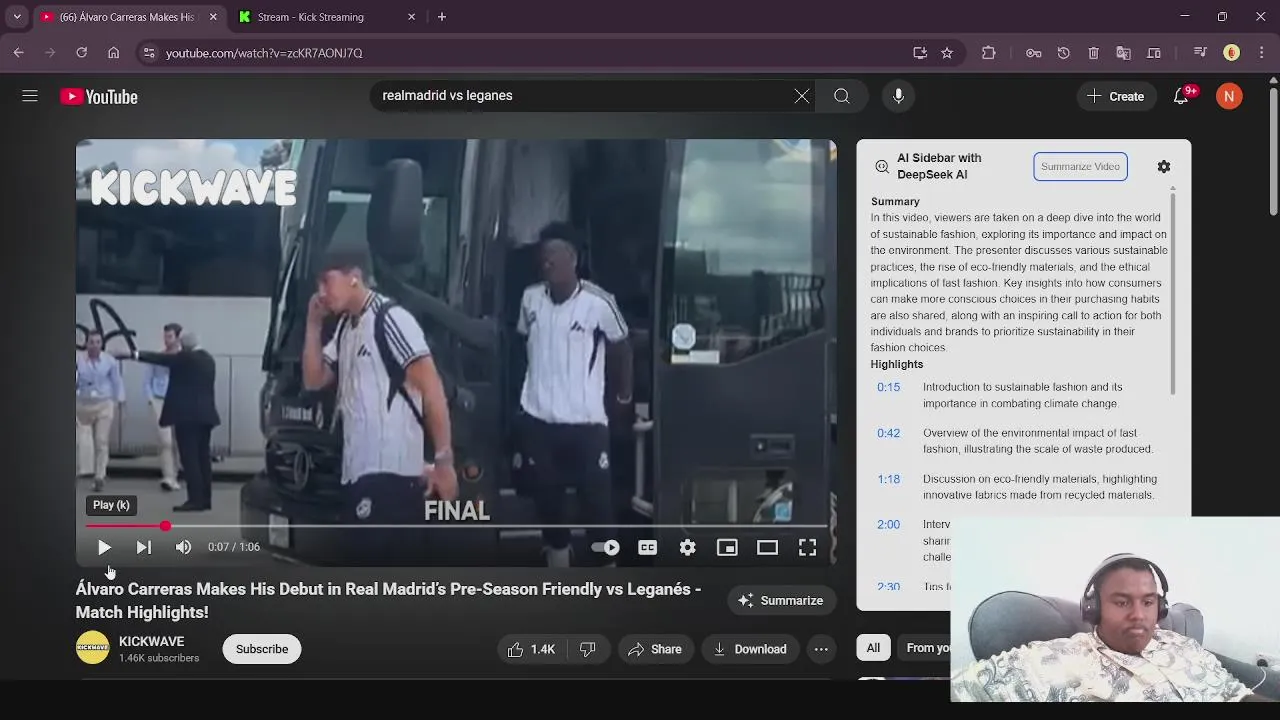This screenshot has height=720, width=1280.
Task: Open the KICKWAVE channel name link
Action: pos(151,641)
